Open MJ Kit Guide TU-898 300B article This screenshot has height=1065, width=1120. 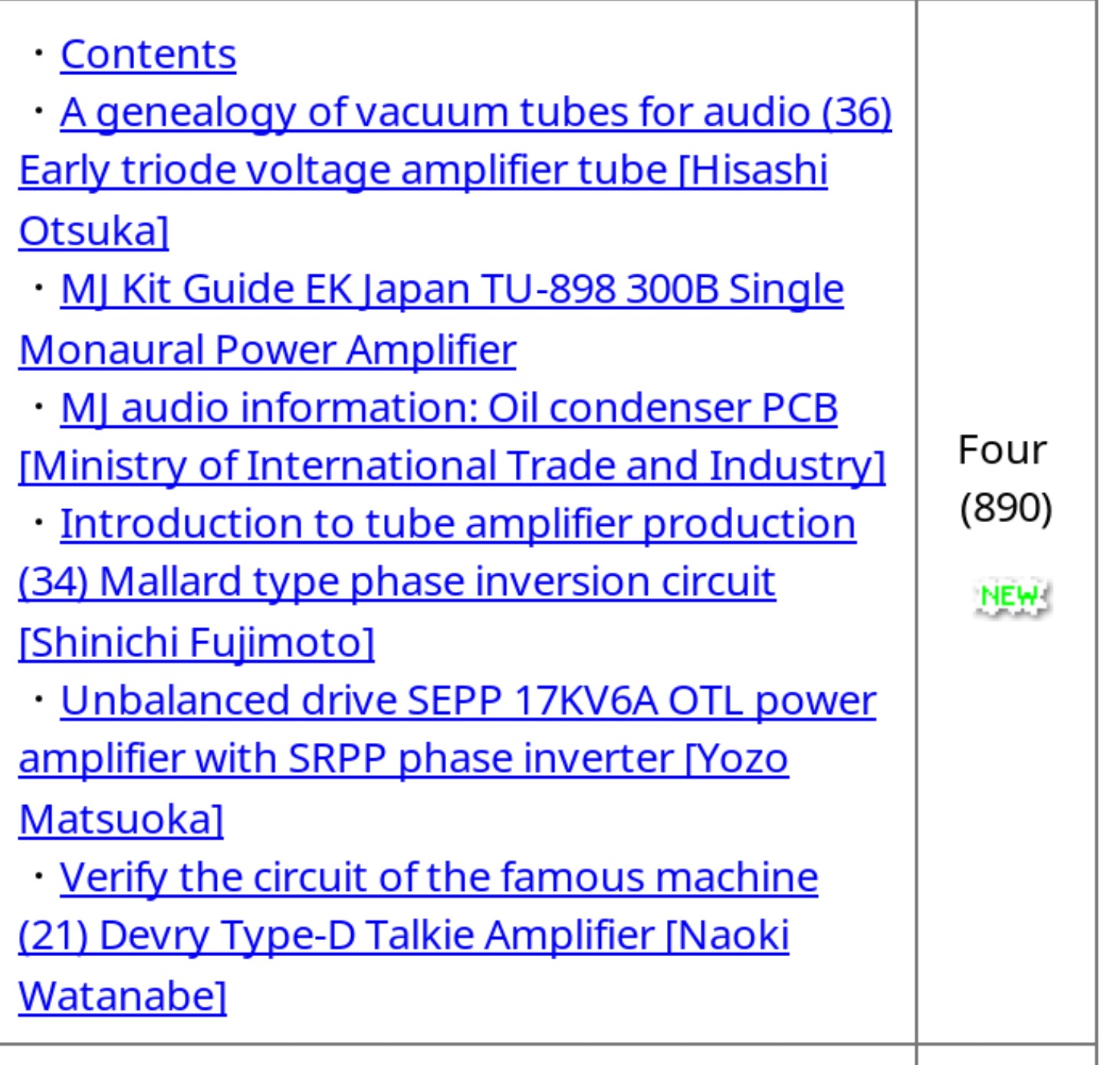(452, 289)
